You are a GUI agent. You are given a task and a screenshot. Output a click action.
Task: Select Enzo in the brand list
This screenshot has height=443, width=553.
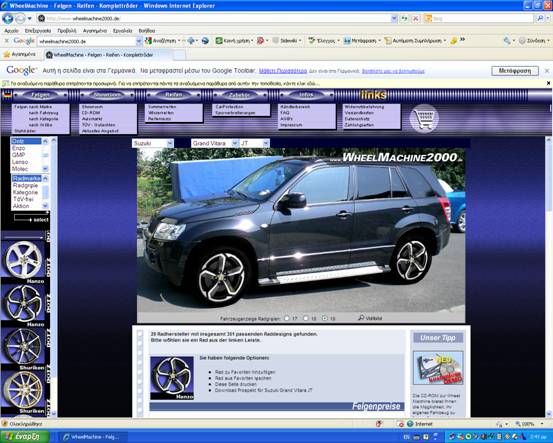click(x=18, y=148)
